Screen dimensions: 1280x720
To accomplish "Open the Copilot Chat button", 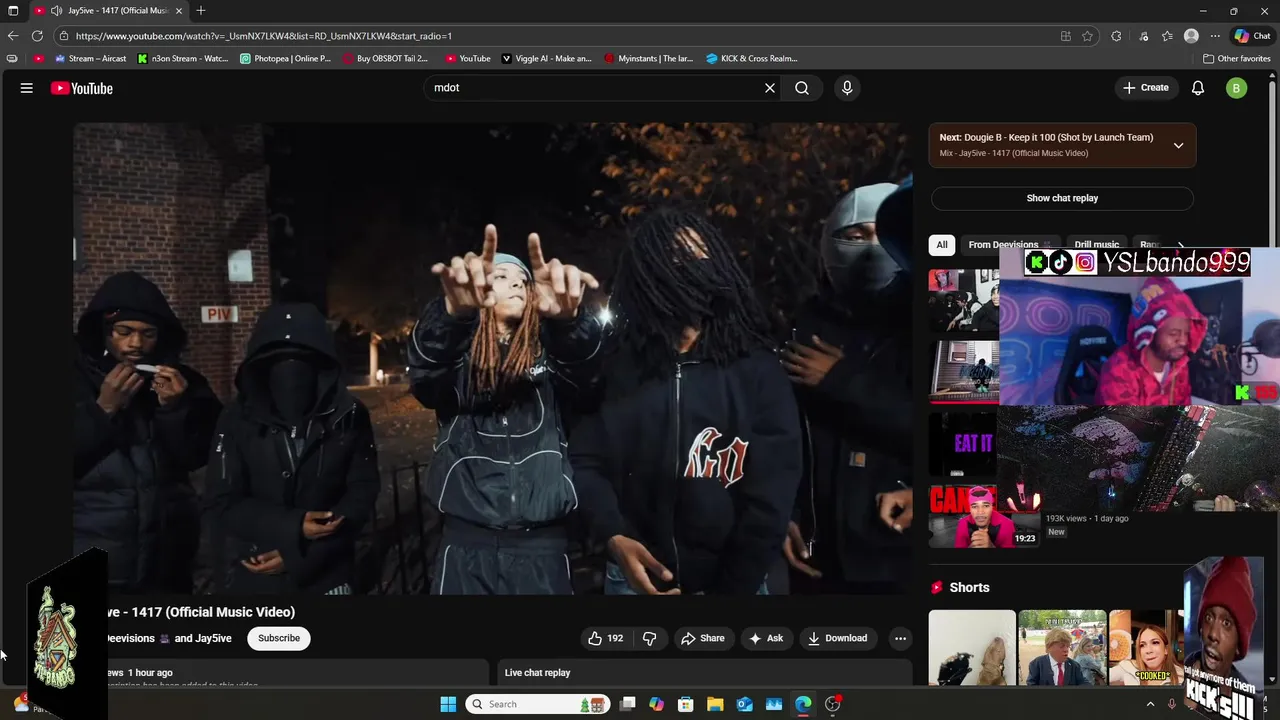I will (x=1252, y=36).
